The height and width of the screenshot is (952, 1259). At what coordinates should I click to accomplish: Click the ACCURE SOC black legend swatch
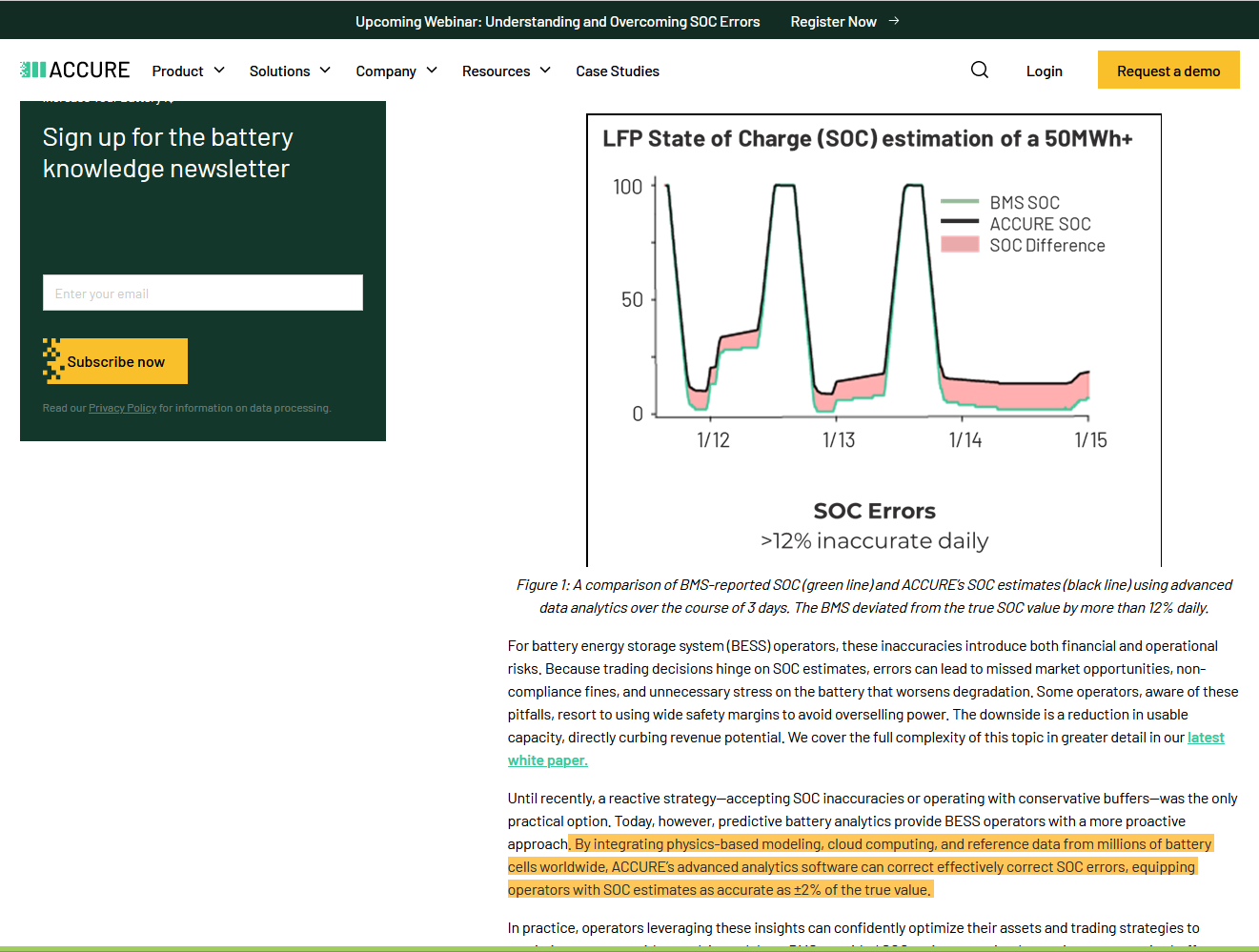coord(960,221)
